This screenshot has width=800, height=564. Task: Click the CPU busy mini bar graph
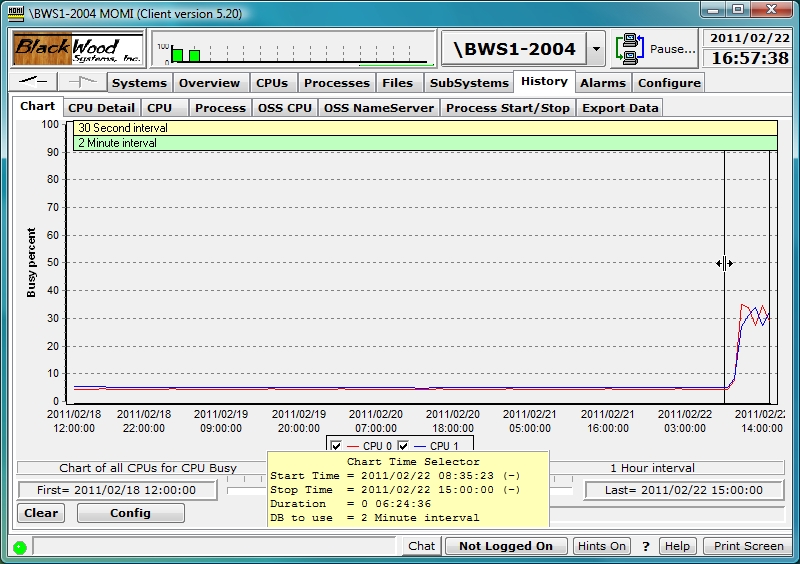tap(293, 50)
